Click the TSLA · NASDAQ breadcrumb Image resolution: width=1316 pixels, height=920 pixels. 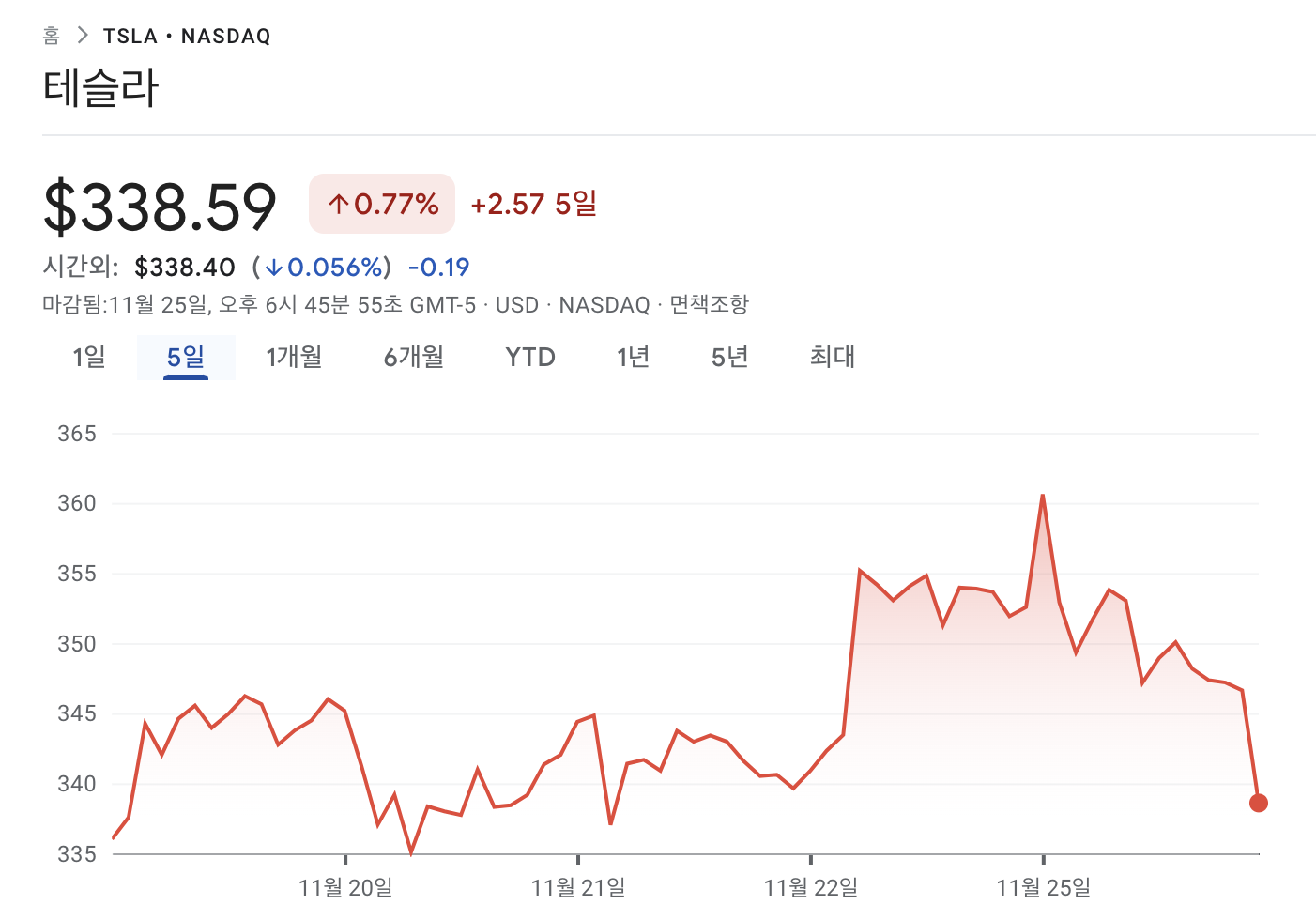(187, 37)
